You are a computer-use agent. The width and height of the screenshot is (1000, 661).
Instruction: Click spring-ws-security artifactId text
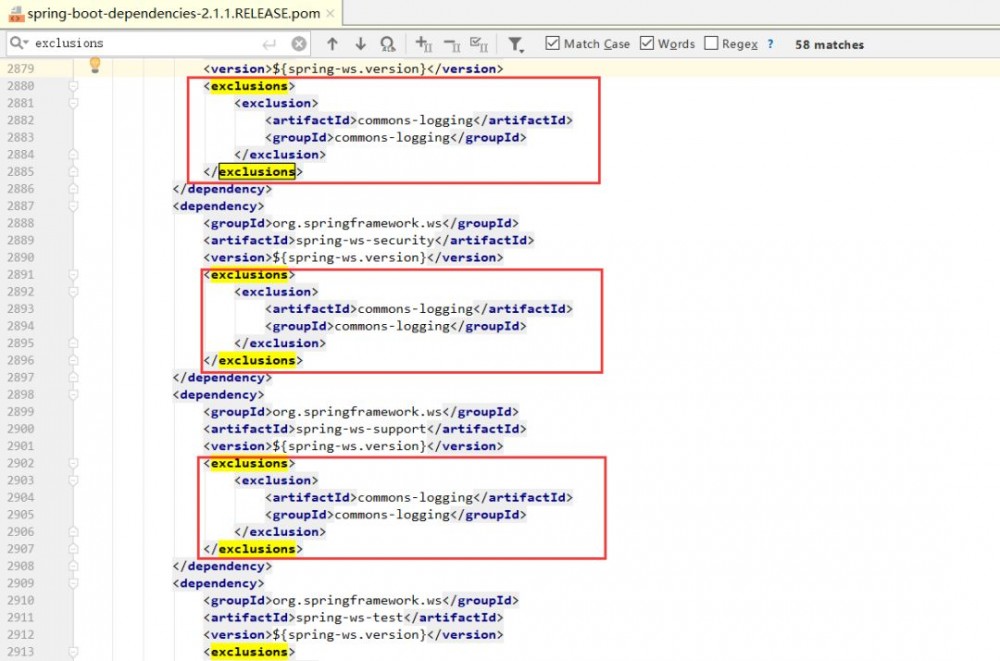pyautogui.click(x=365, y=241)
